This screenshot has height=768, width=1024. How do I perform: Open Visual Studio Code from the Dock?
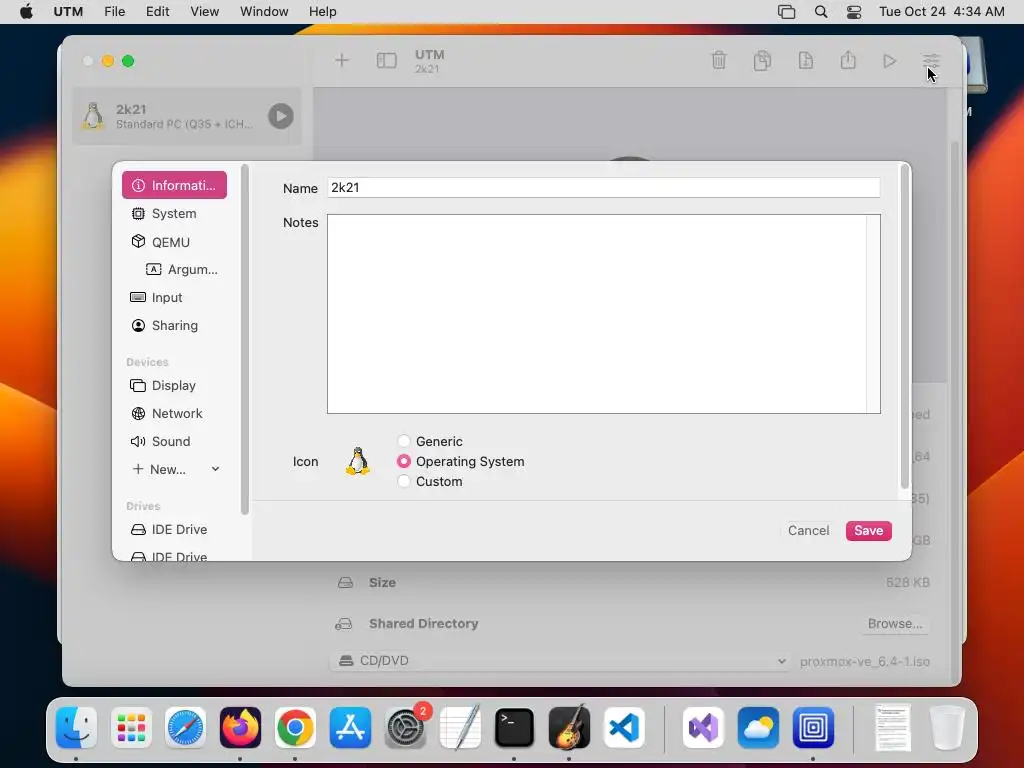[624, 728]
